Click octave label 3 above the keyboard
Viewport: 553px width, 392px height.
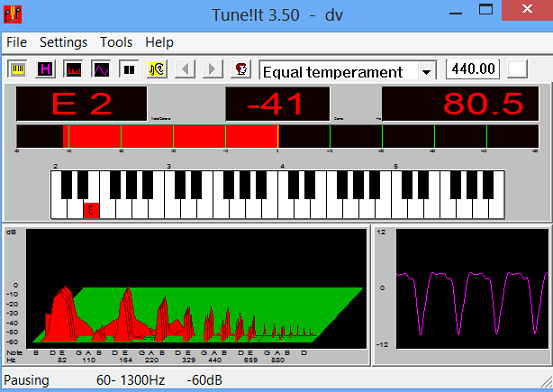click(169, 166)
